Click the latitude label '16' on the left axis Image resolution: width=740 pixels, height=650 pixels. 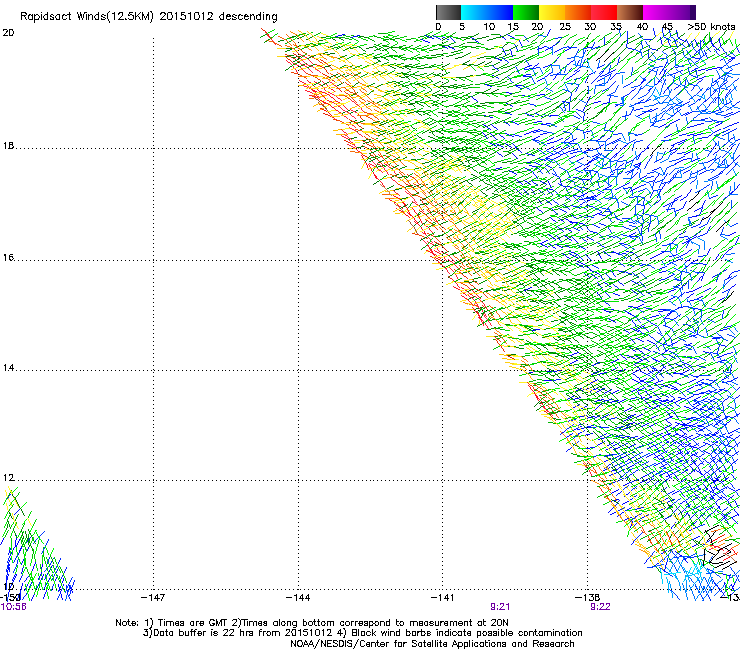tap(8, 257)
